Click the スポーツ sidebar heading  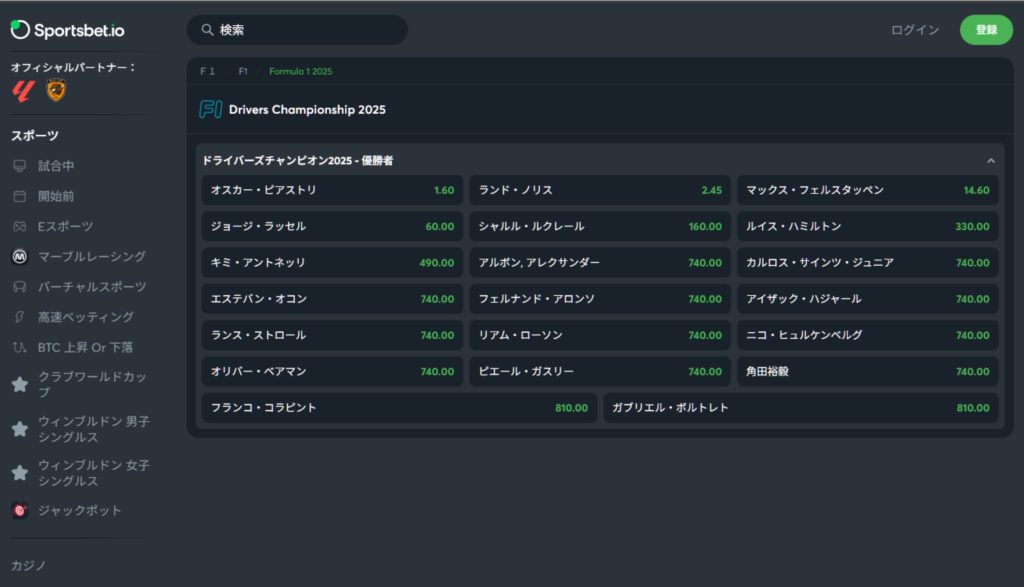(35, 136)
